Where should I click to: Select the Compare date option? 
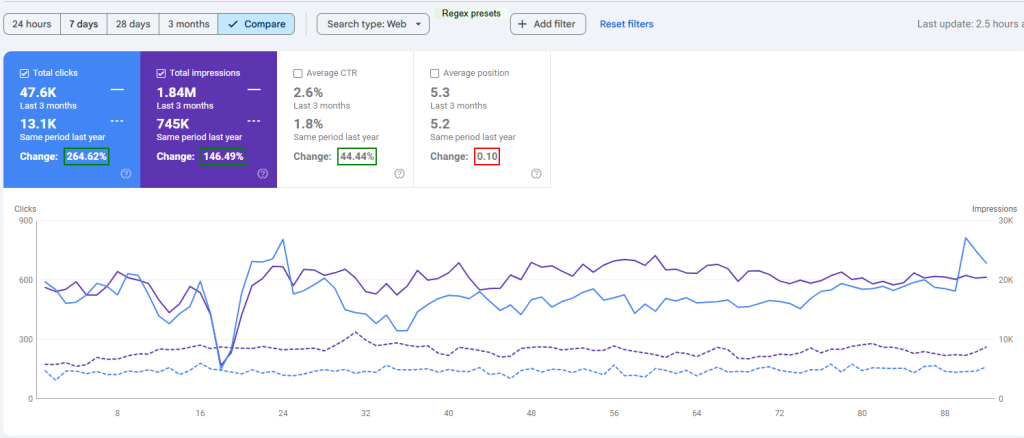pos(257,24)
